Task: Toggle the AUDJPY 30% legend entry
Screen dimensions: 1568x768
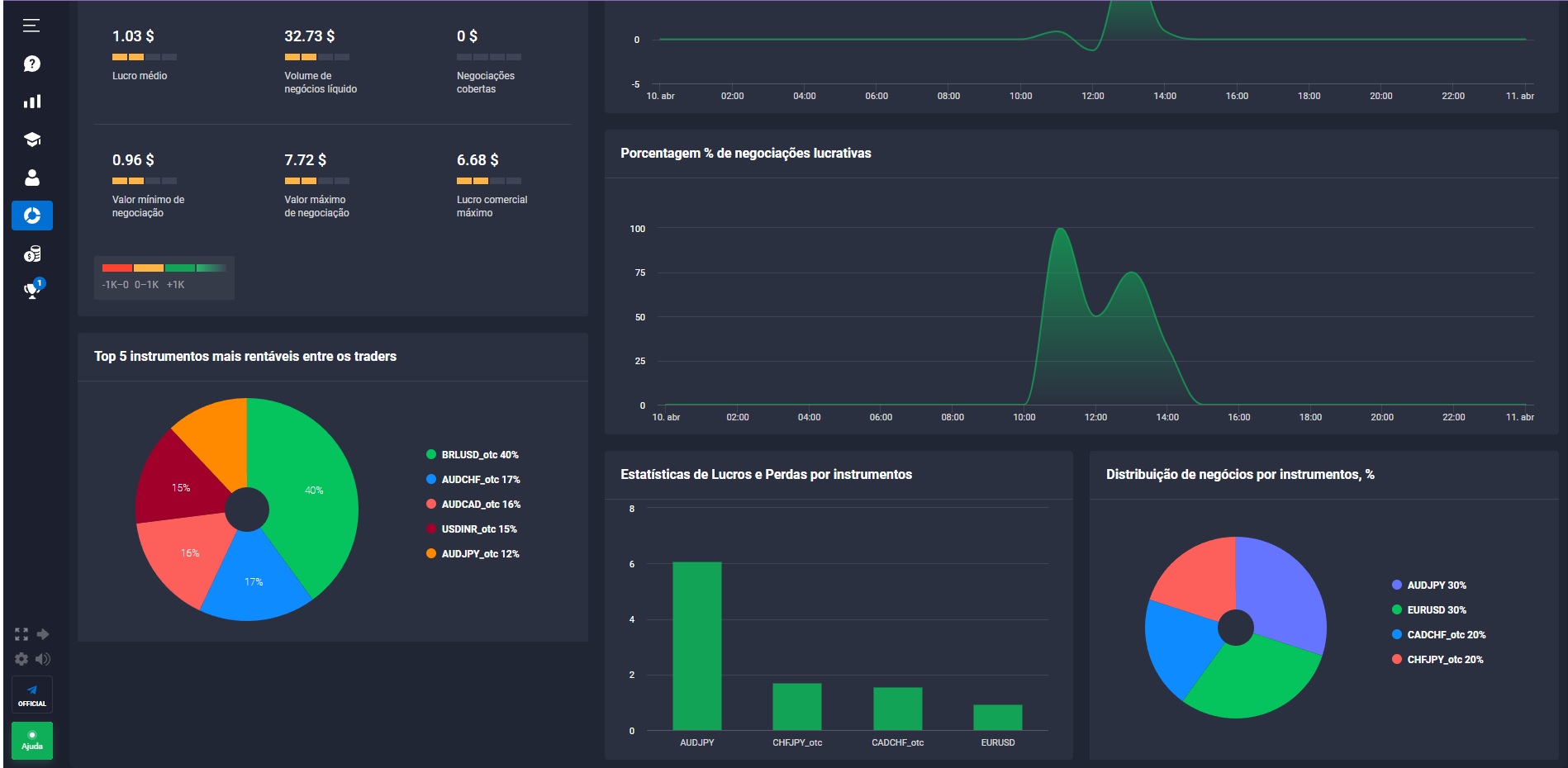Action: tap(1429, 585)
